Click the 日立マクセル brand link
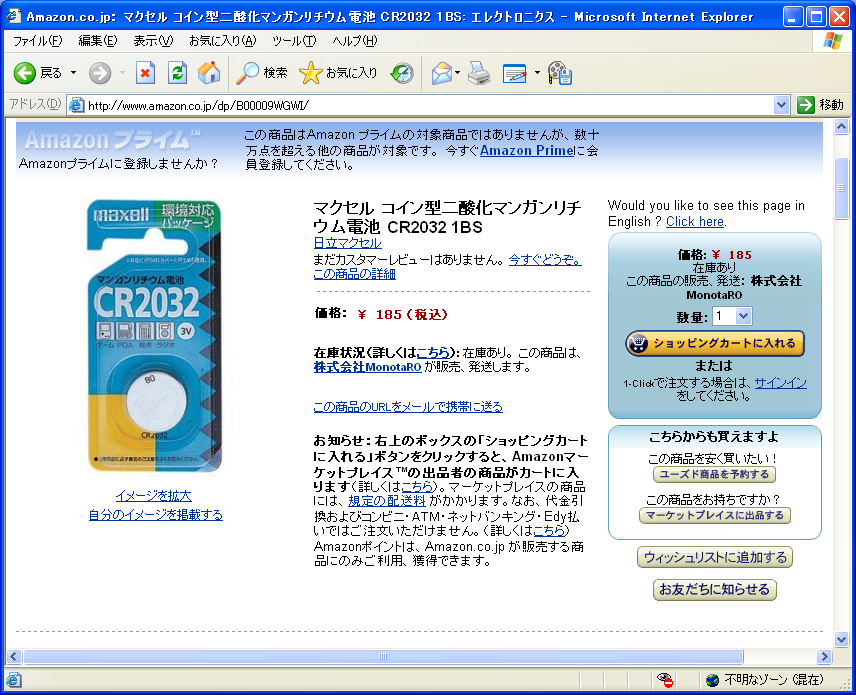This screenshot has width=856, height=695. coord(347,243)
